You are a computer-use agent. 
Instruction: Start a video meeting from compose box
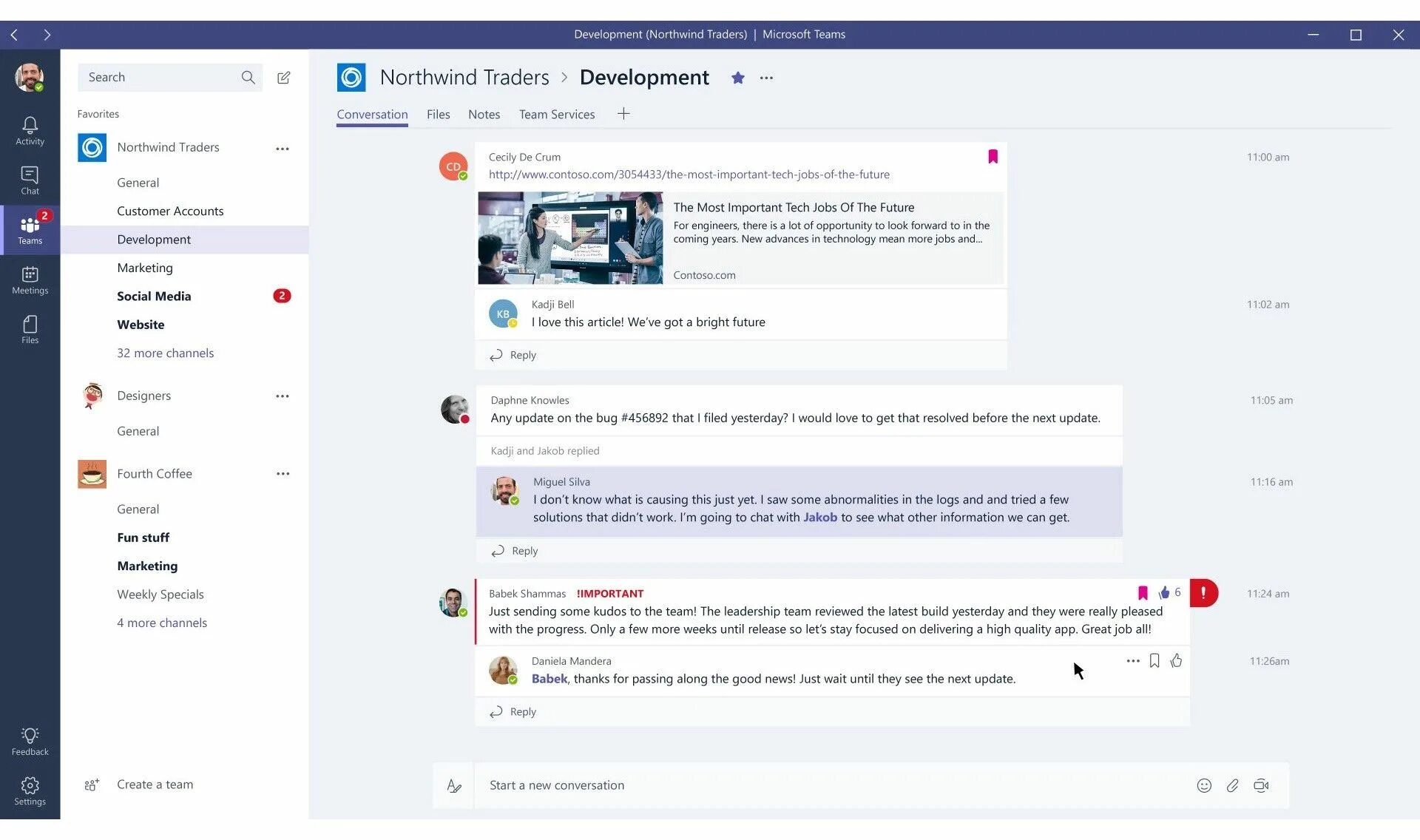1261,785
